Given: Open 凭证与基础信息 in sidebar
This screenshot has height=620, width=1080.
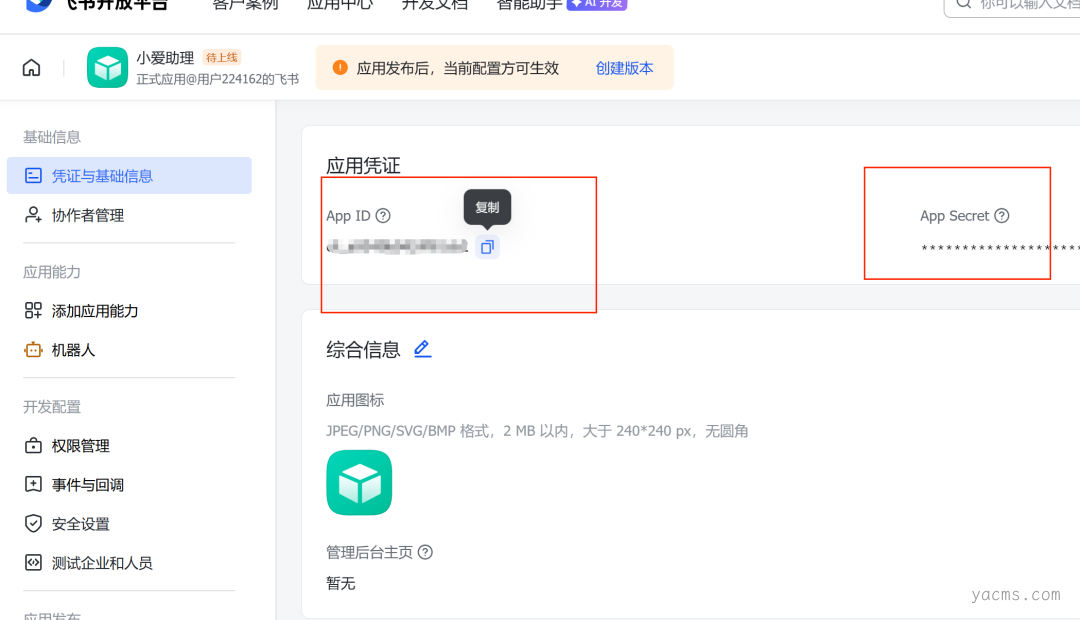Looking at the screenshot, I should [x=102, y=176].
